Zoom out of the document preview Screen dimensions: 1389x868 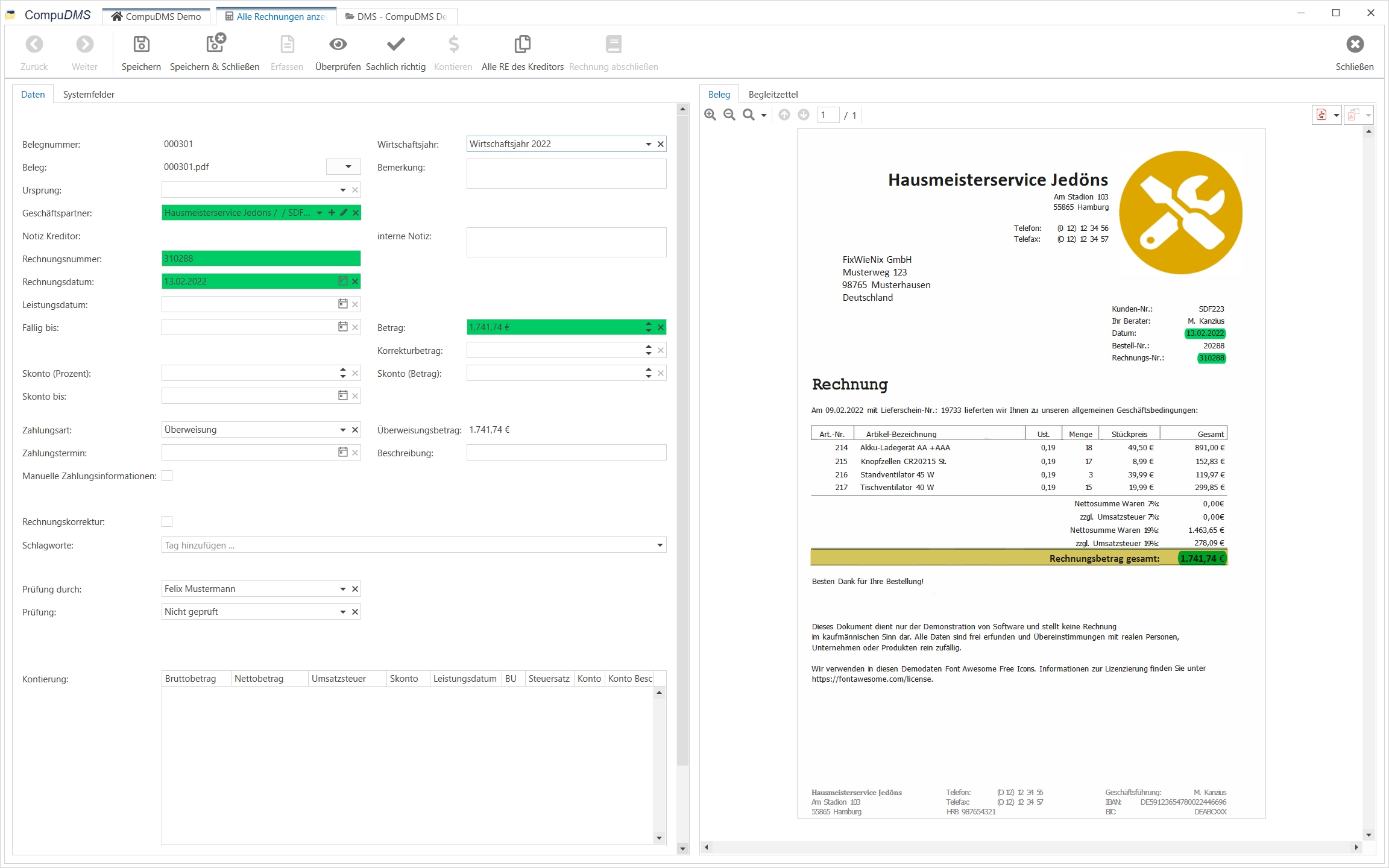coord(729,115)
